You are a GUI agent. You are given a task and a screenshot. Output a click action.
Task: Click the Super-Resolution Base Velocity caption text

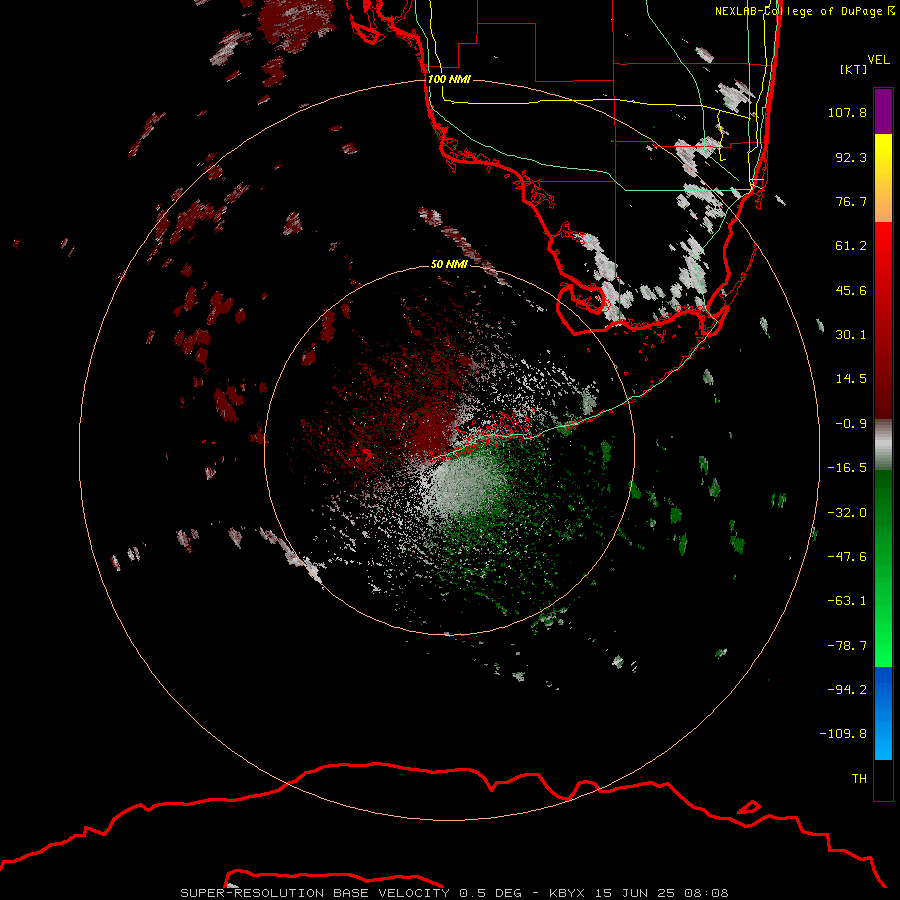point(454,893)
